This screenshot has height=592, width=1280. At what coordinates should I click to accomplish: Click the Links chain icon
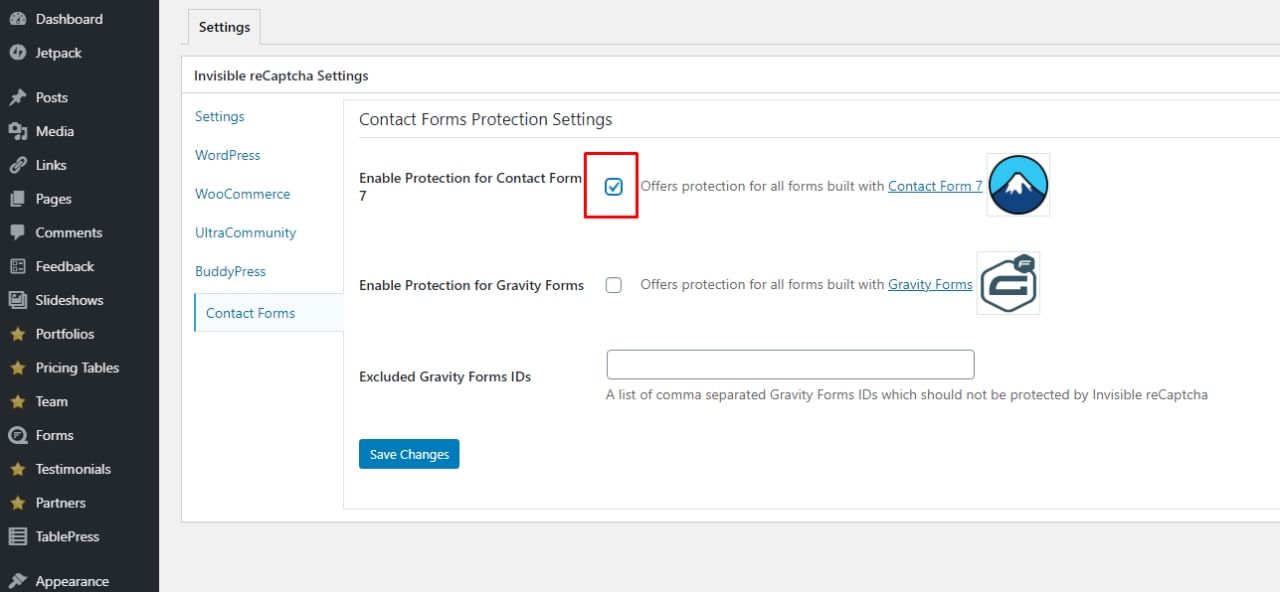tap(17, 165)
